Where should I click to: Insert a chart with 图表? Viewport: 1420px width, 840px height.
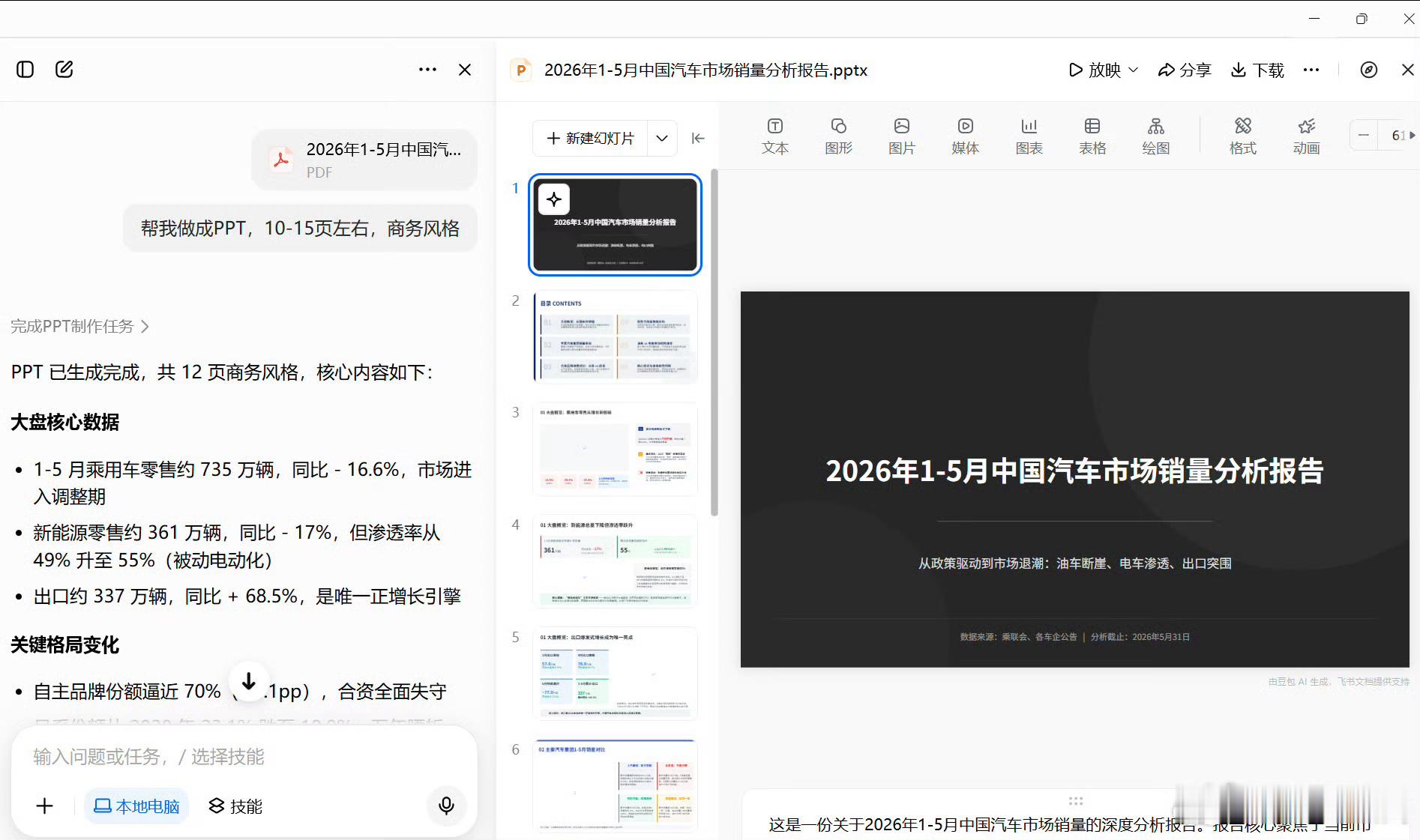(x=1029, y=136)
